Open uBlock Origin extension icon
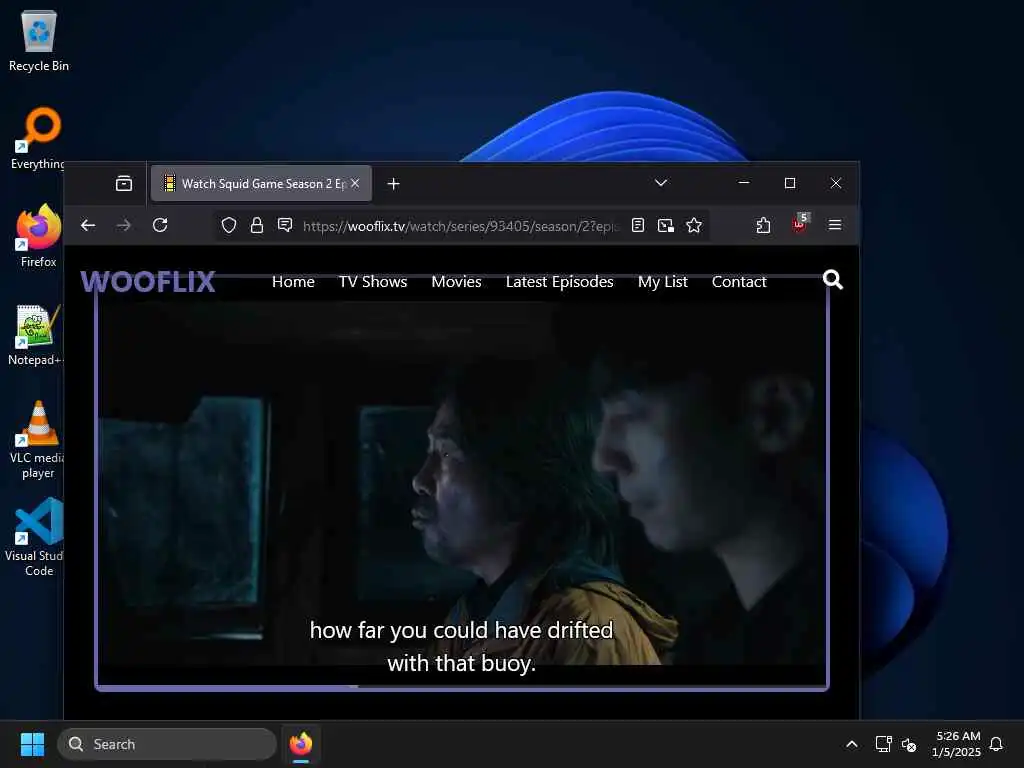Viewport: 1024px width, 768px height. [799, 224]
